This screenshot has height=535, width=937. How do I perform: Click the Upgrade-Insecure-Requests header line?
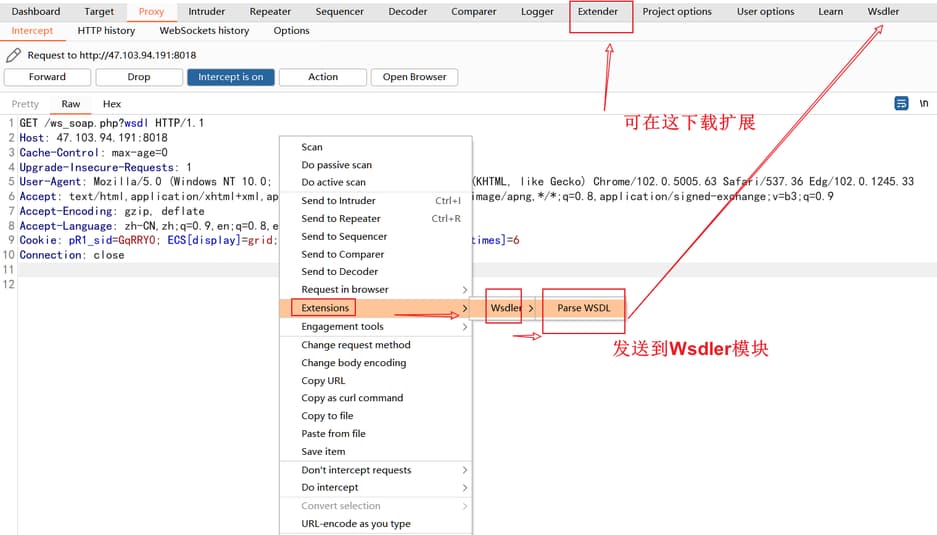(x=105, y=168)
